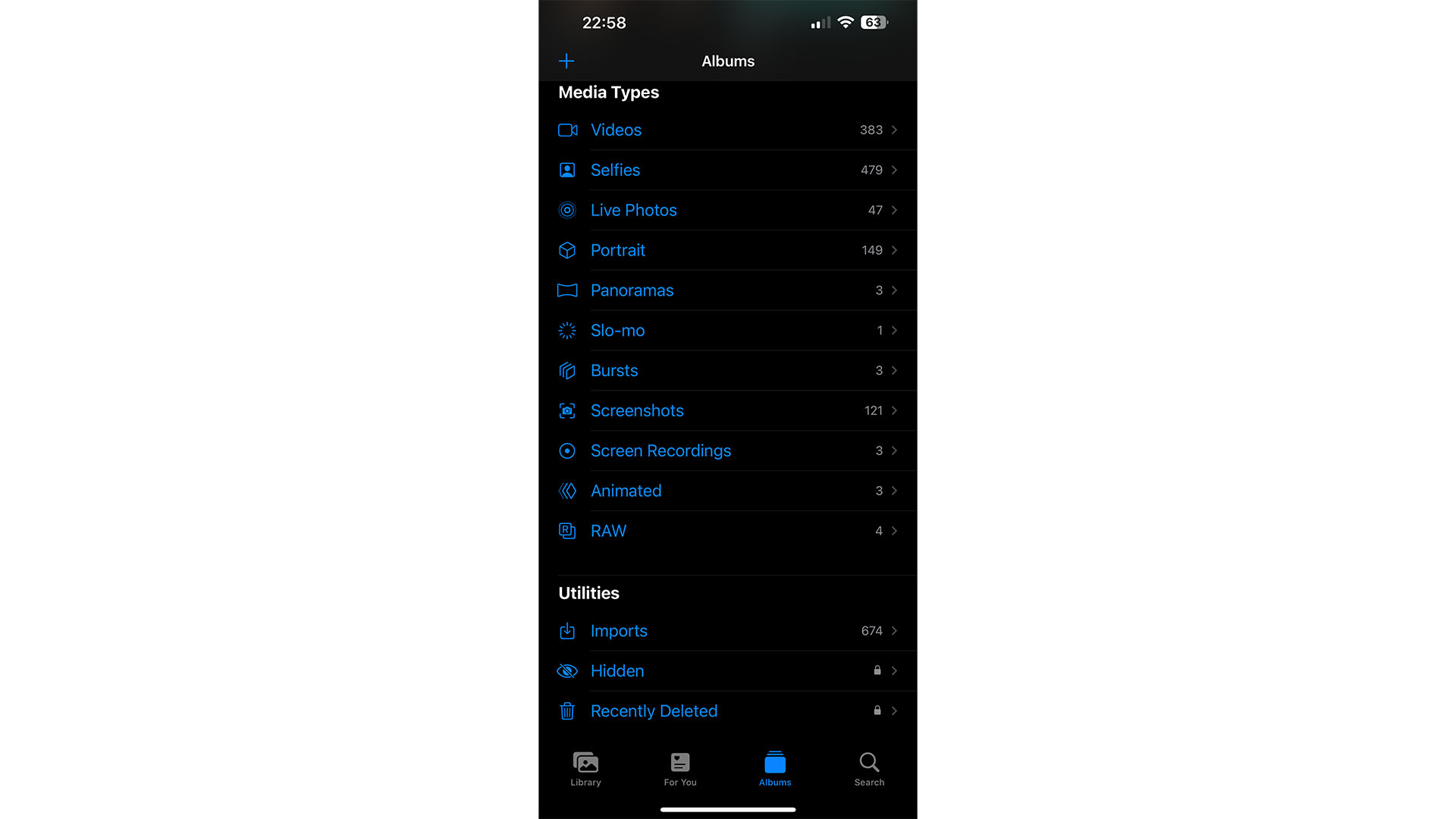Scroll down to view more albums
This screenshot has width=1456, height=819.
pos(728,400)
